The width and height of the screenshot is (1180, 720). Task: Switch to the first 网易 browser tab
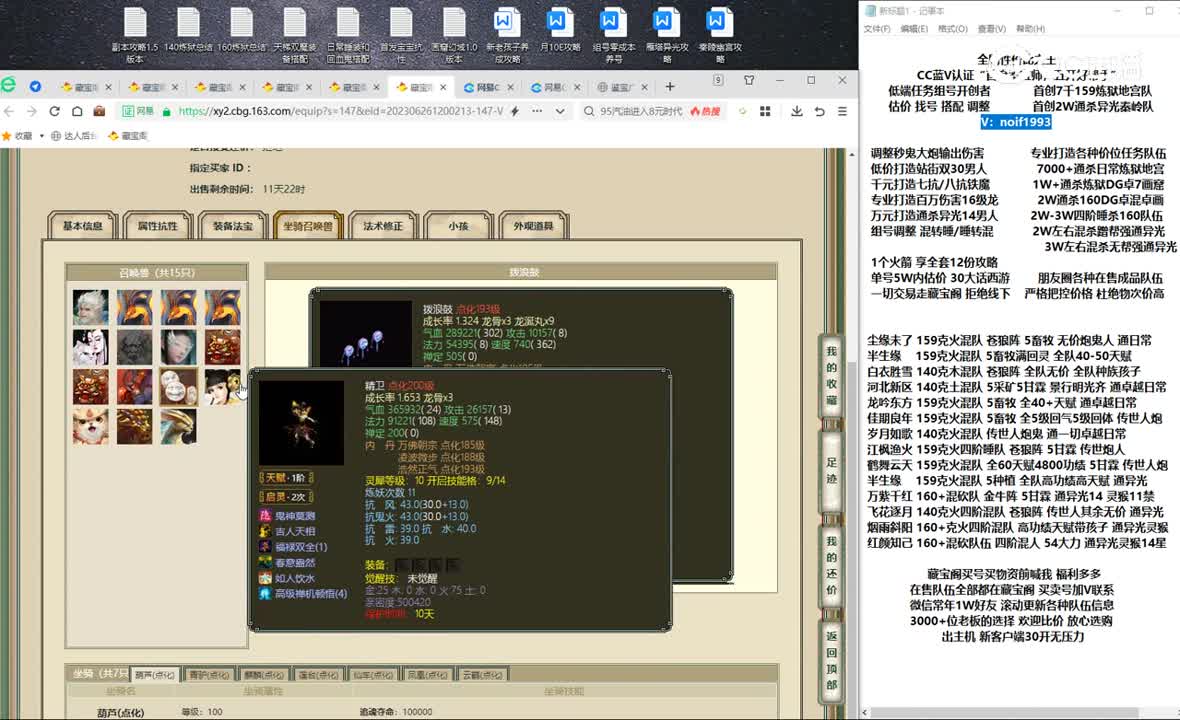tap(488, 87)
